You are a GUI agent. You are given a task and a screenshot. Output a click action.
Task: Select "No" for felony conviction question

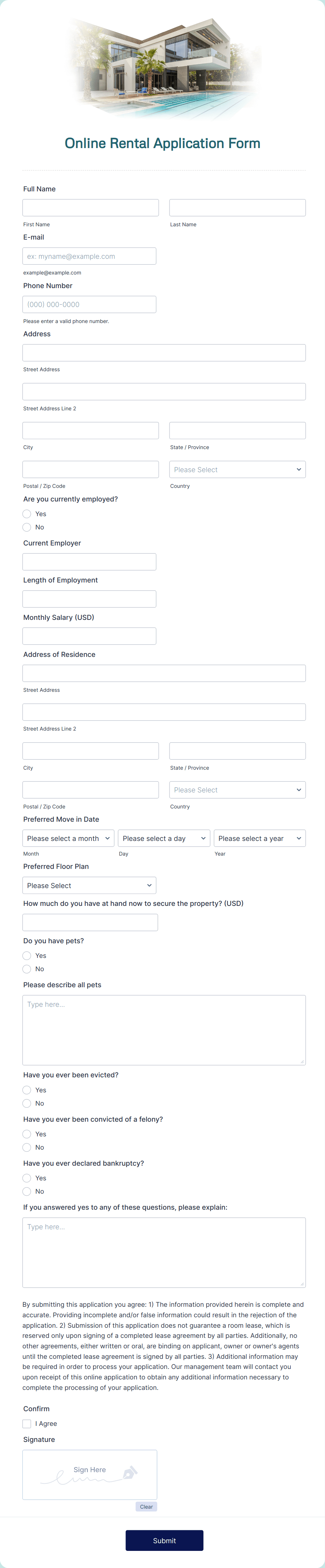[x=27, y=1147]
